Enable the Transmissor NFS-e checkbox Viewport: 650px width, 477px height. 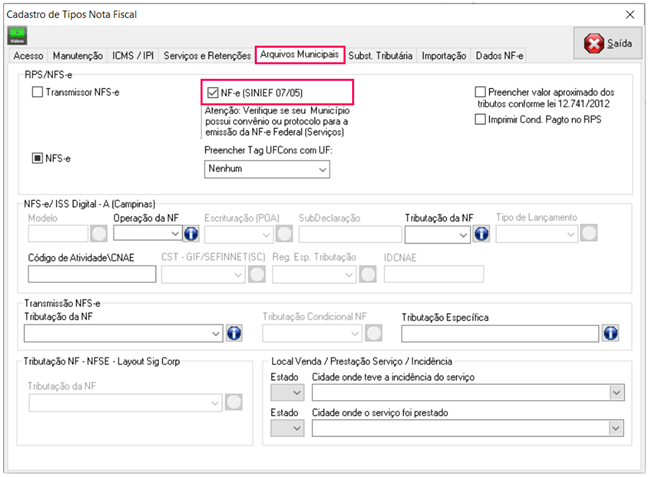click(38, 93)
